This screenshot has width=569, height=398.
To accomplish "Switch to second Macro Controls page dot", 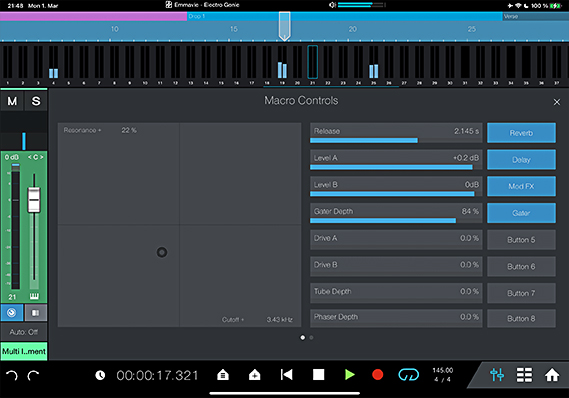I will pos(311,337).
